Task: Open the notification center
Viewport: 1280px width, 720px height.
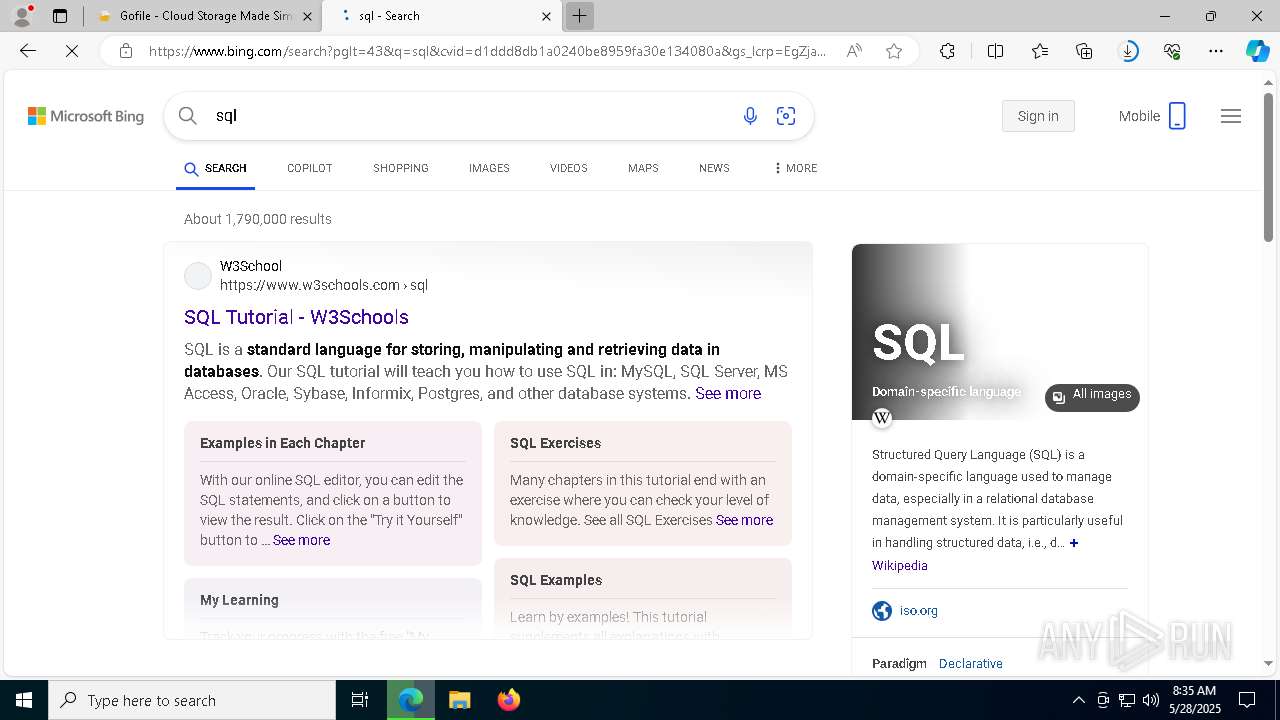Action: pos(1247,700)
